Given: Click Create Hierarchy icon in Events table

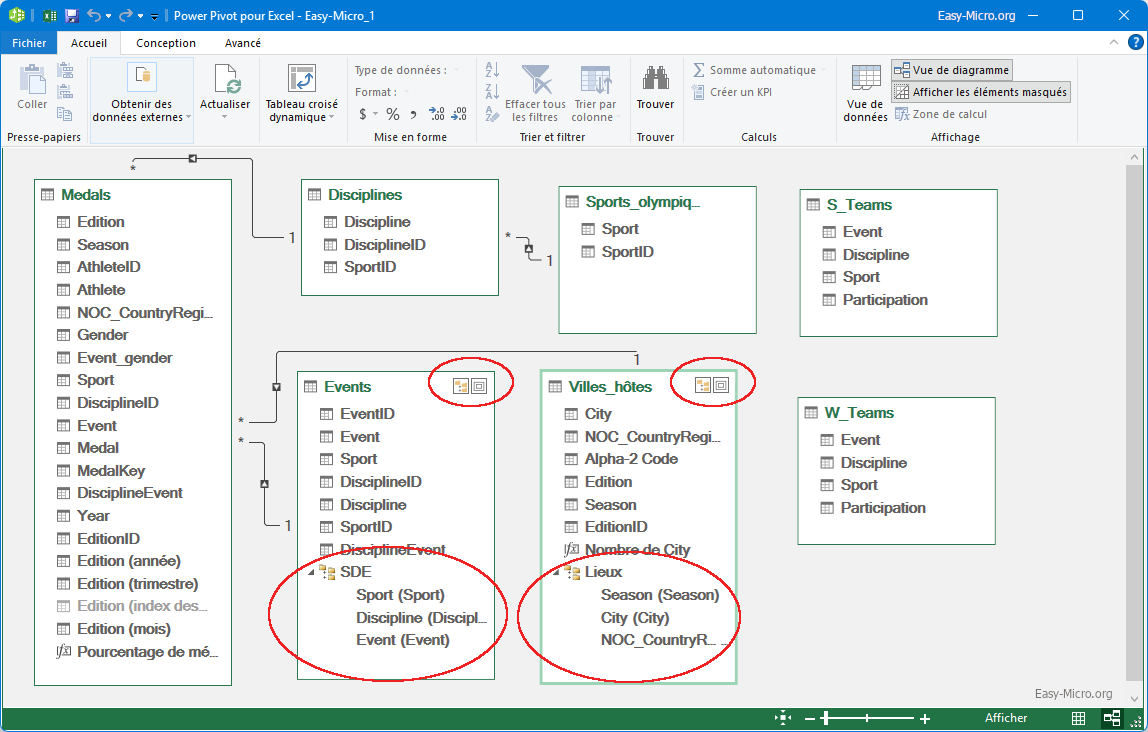Looking at the screenshot, I should click(x=461, y=386).
